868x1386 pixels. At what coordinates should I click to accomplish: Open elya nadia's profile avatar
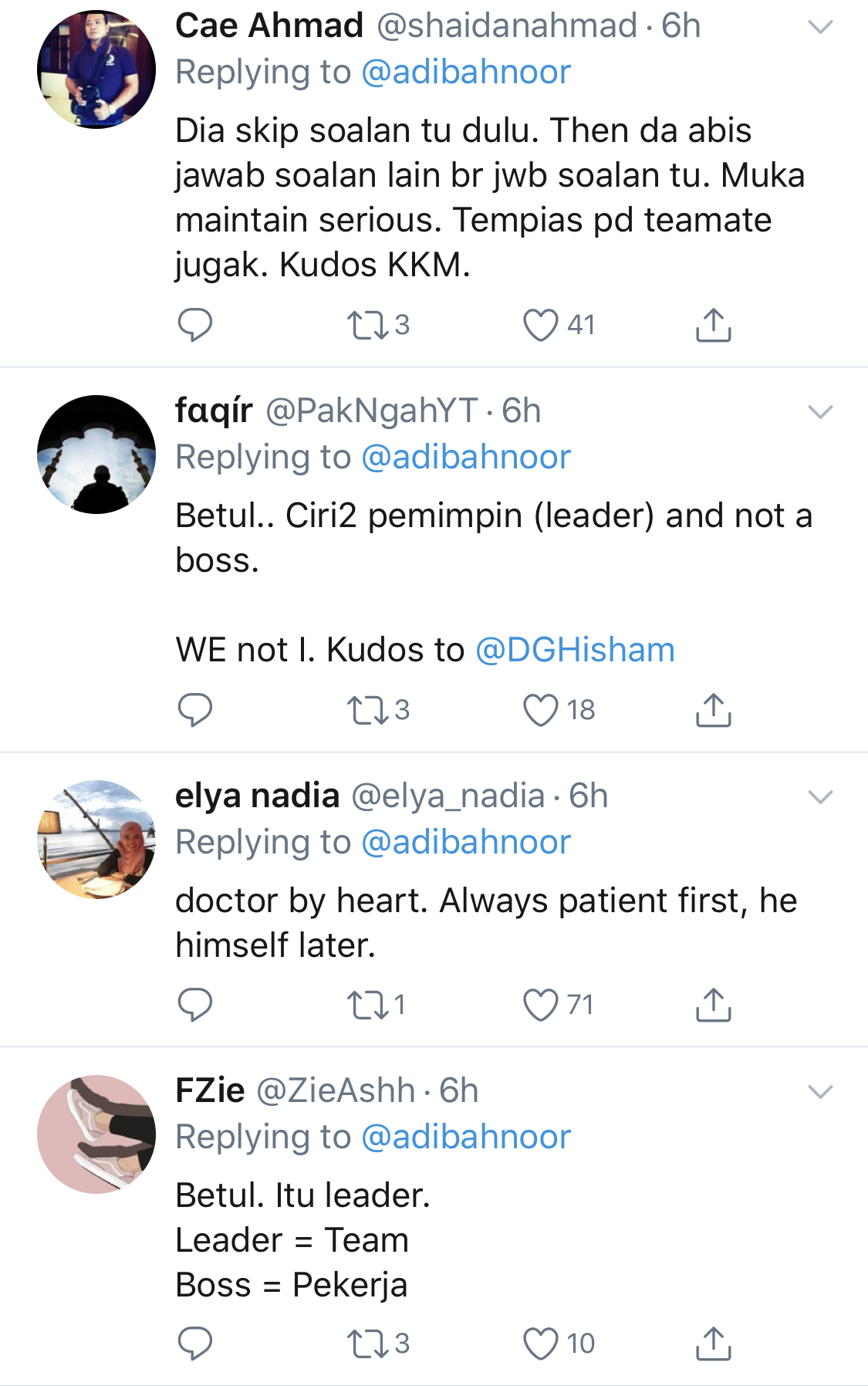click(x=96, y=840)
